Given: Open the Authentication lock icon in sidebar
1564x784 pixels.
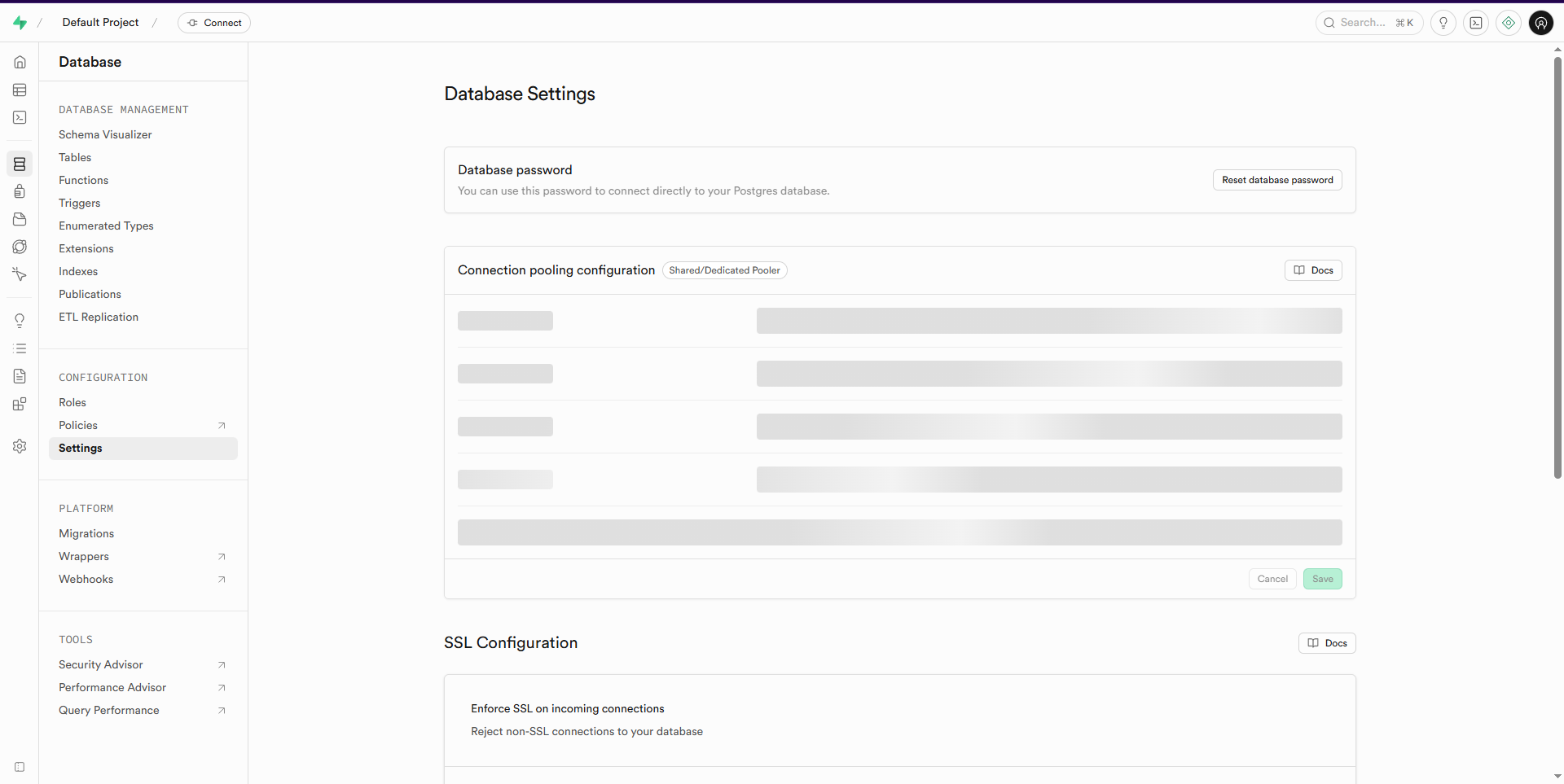Looking at the screenshot, I should click(20, 191).
